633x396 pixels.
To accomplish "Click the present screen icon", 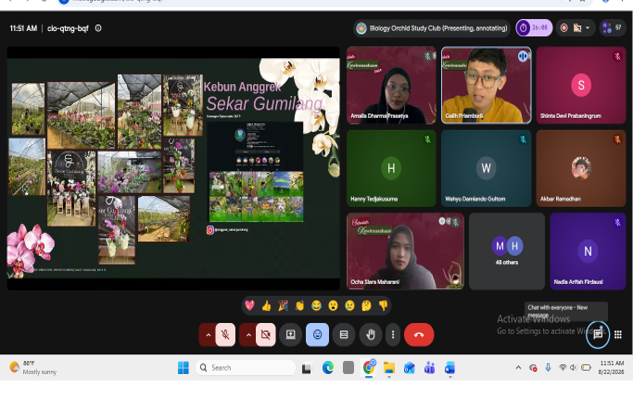I will click(x=291, y=334).
